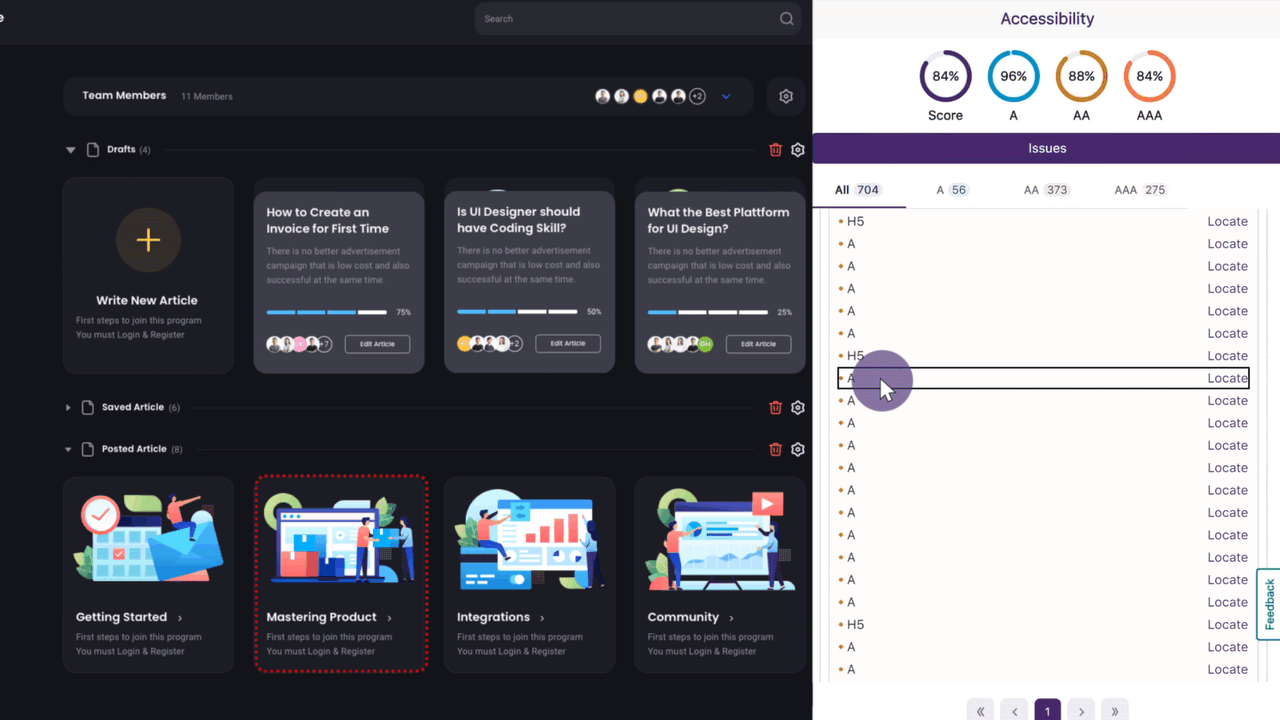
Task: Open the Posted Article settings gear
Action: click(x=797, y=449)
